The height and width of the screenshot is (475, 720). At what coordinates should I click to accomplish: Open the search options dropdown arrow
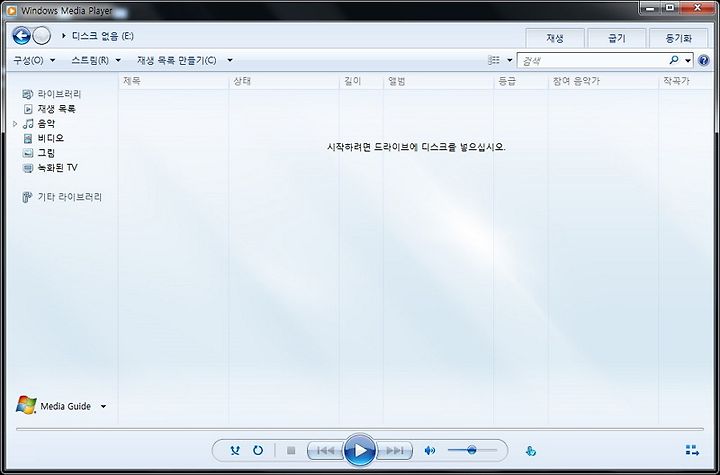coord(687,60)
